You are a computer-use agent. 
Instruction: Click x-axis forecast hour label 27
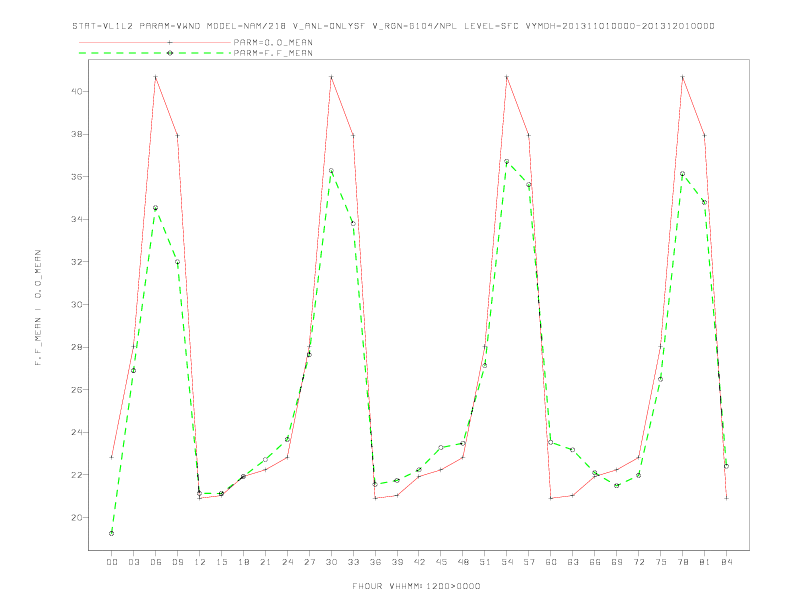click(309, 562)
